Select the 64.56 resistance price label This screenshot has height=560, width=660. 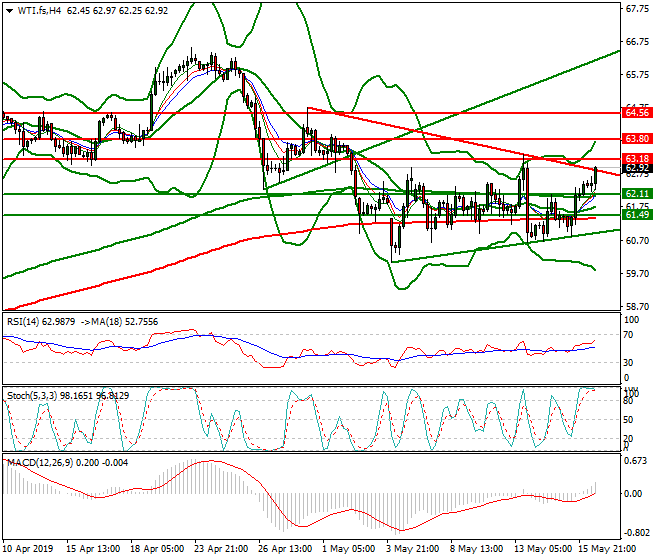point(637,113)
